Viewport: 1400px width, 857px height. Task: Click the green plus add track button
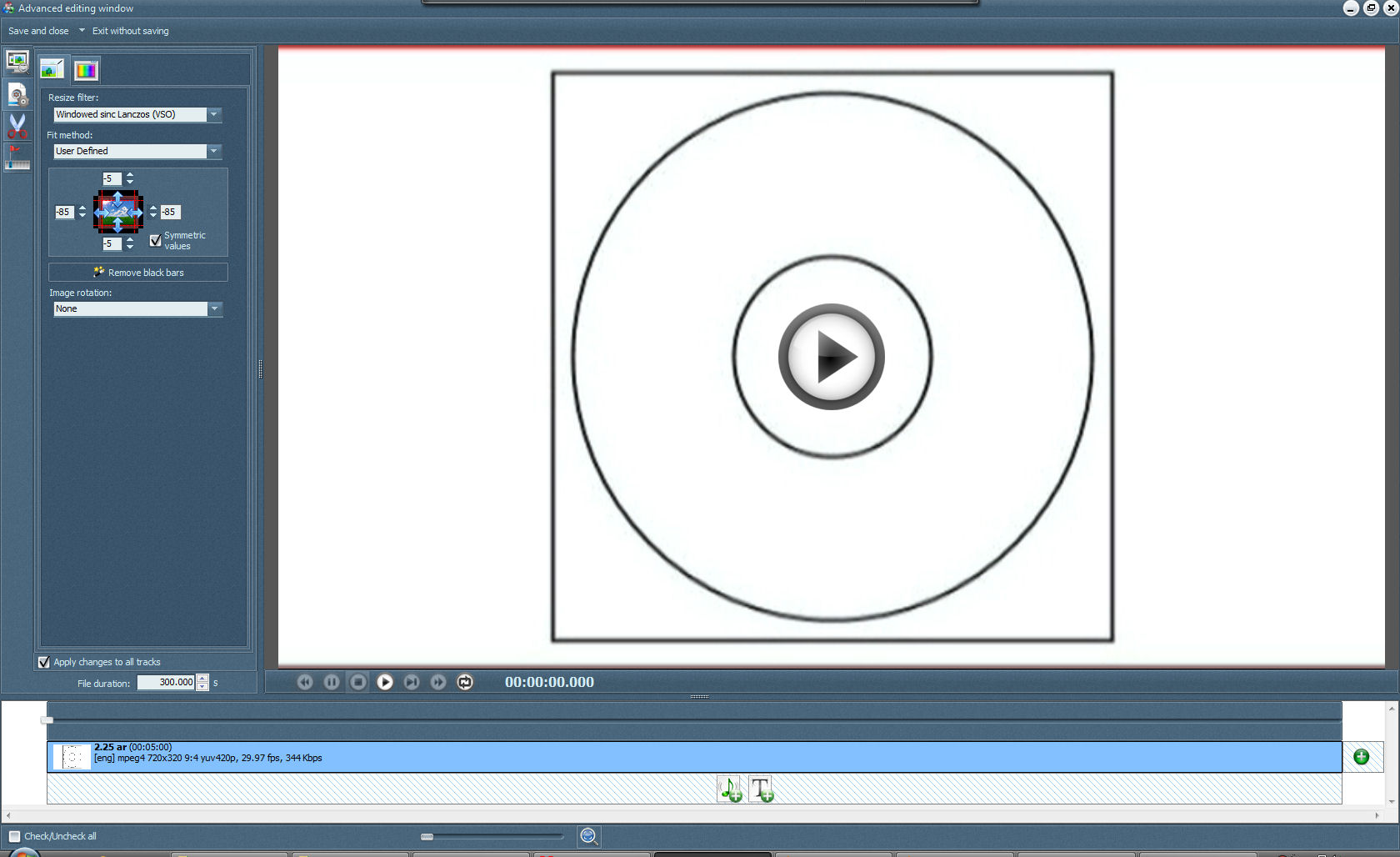tap(1362, 757)
